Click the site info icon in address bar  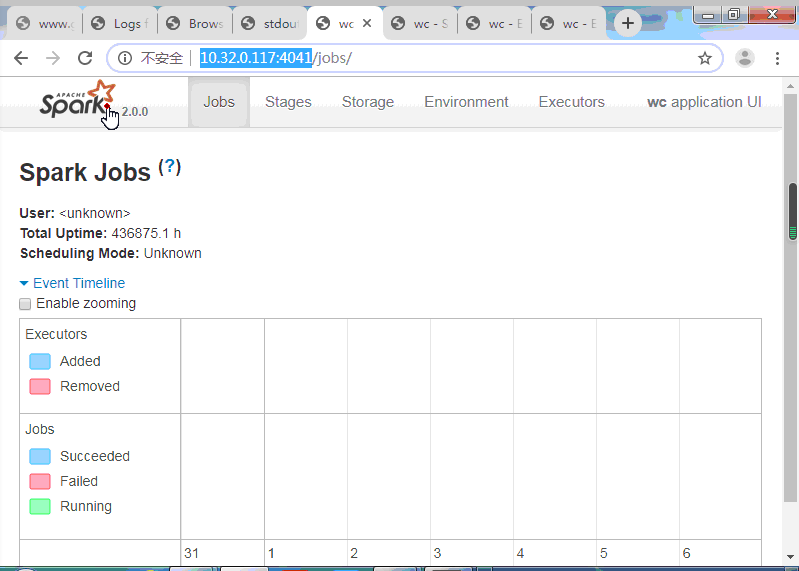click(x=125, y=59)
